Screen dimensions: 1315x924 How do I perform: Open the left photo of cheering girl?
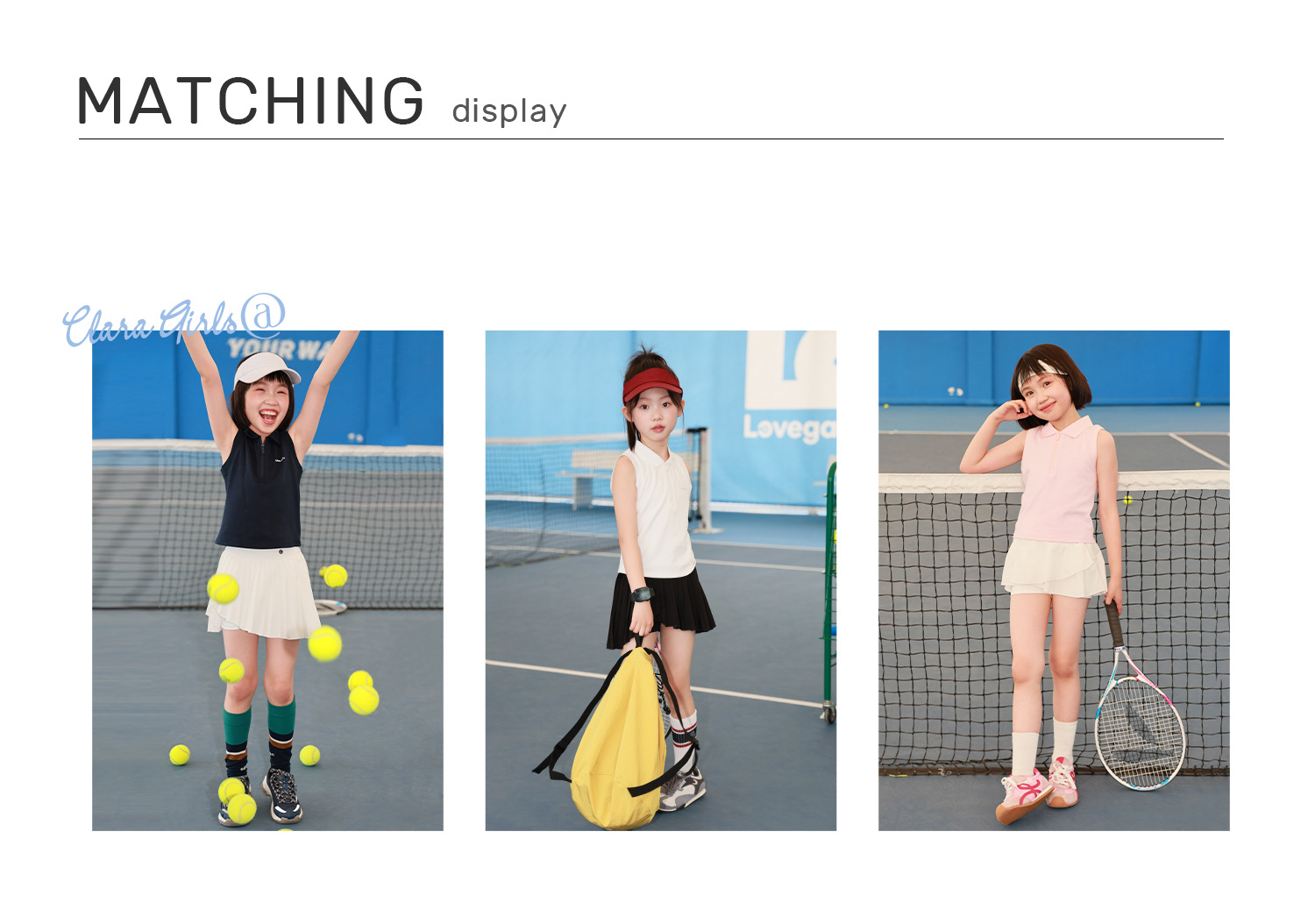coord(267,580)
